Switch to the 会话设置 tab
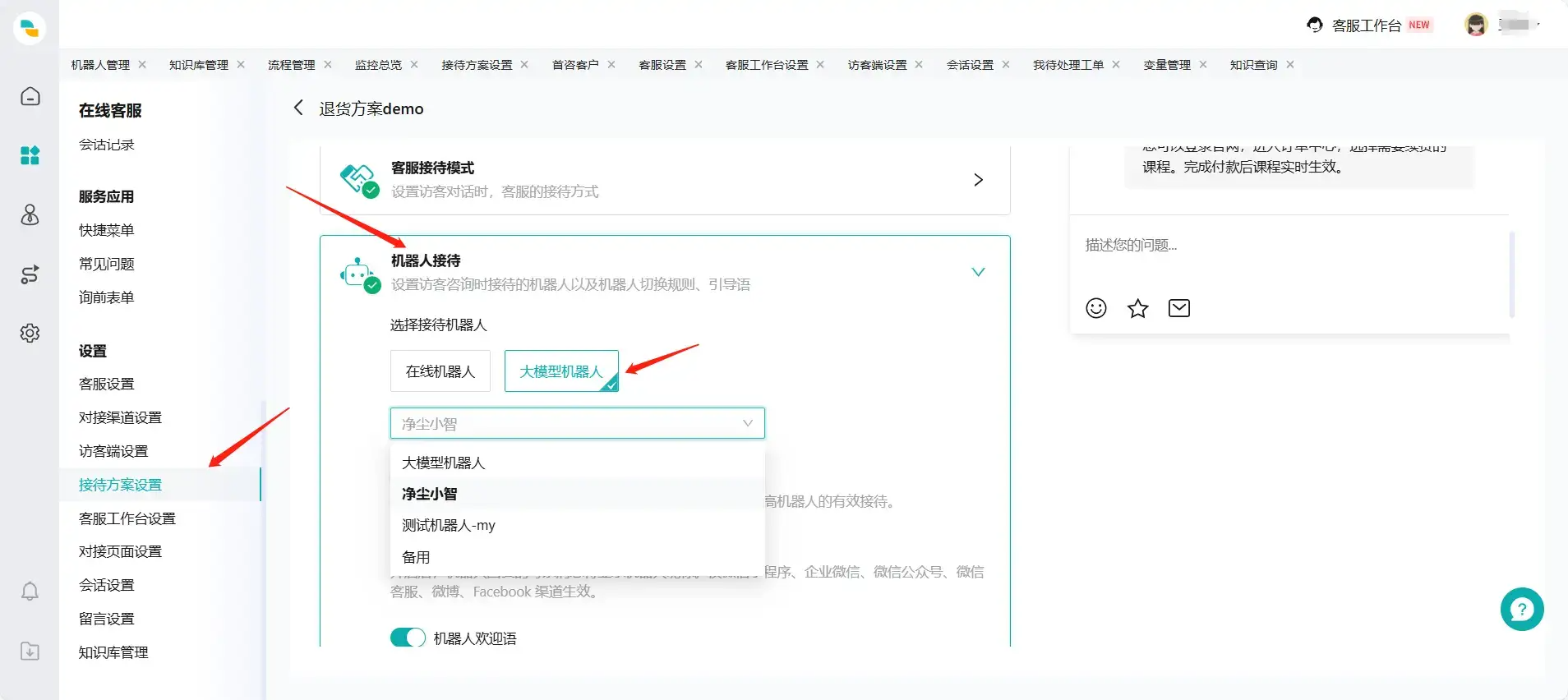This screenshot has height=700, width=1568. click(971, 65)
